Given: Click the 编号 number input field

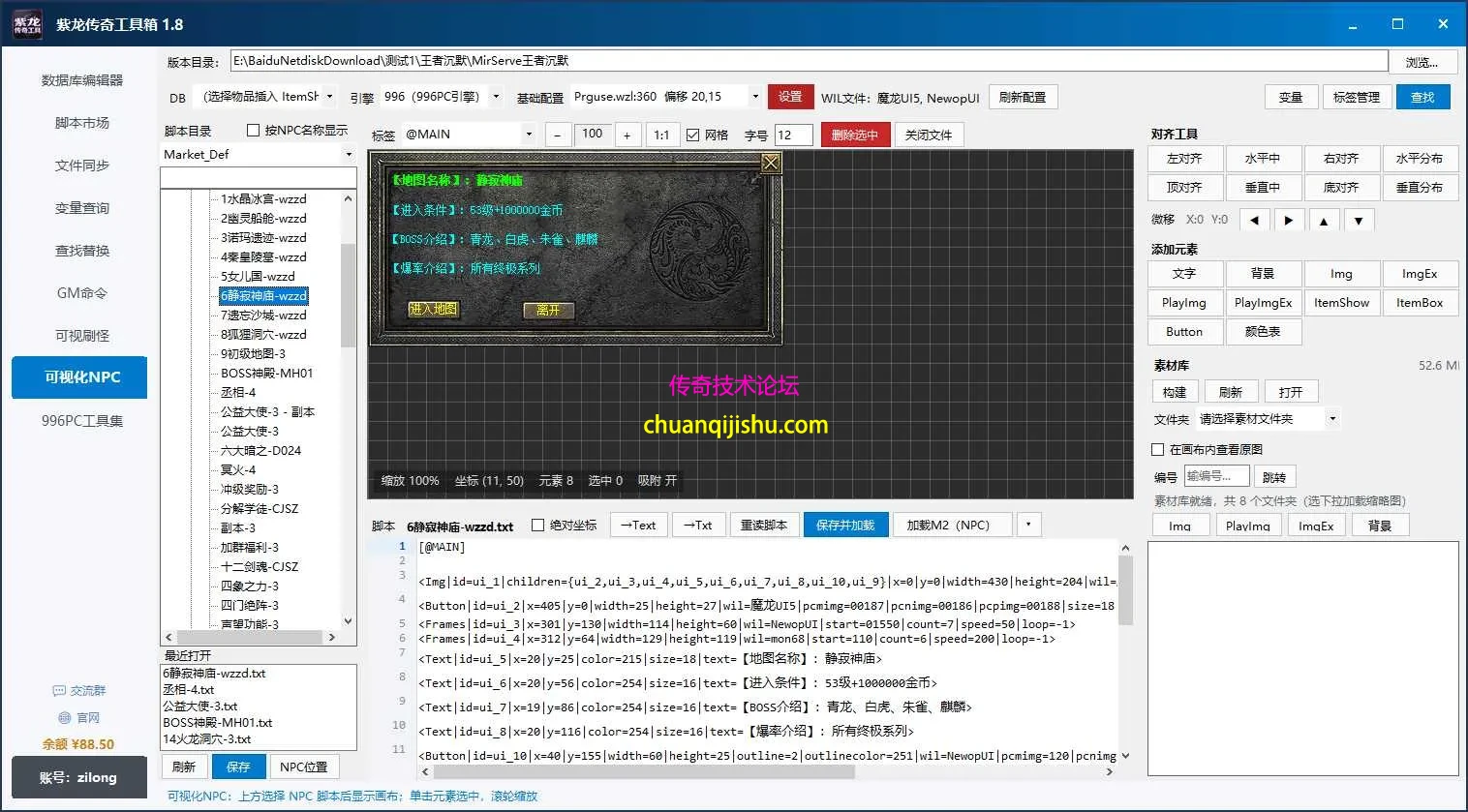Looking at the screenshot, I should [x=1216, y=476].
